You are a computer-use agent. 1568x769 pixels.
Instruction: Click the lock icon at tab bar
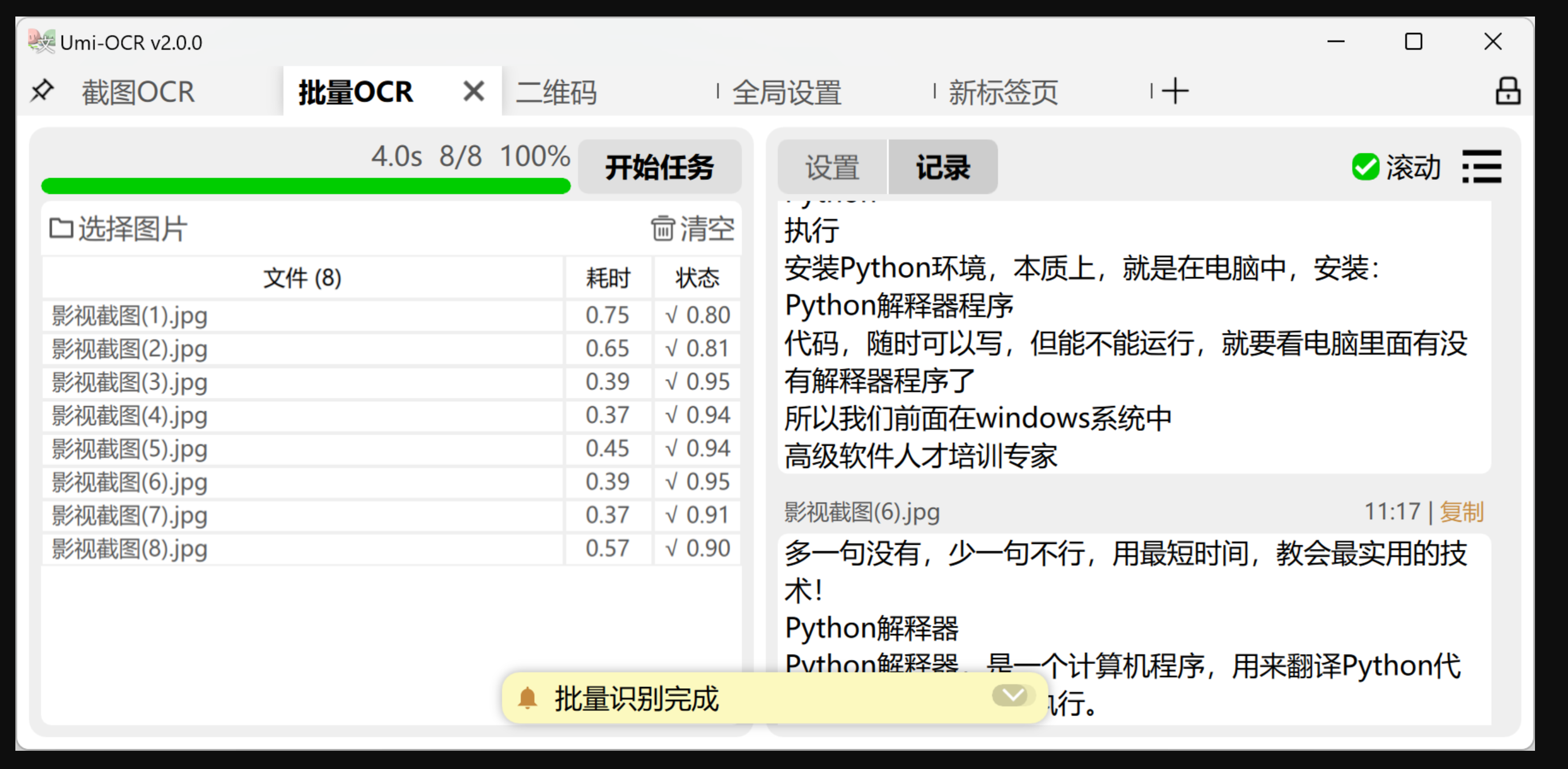(1508, 91)
